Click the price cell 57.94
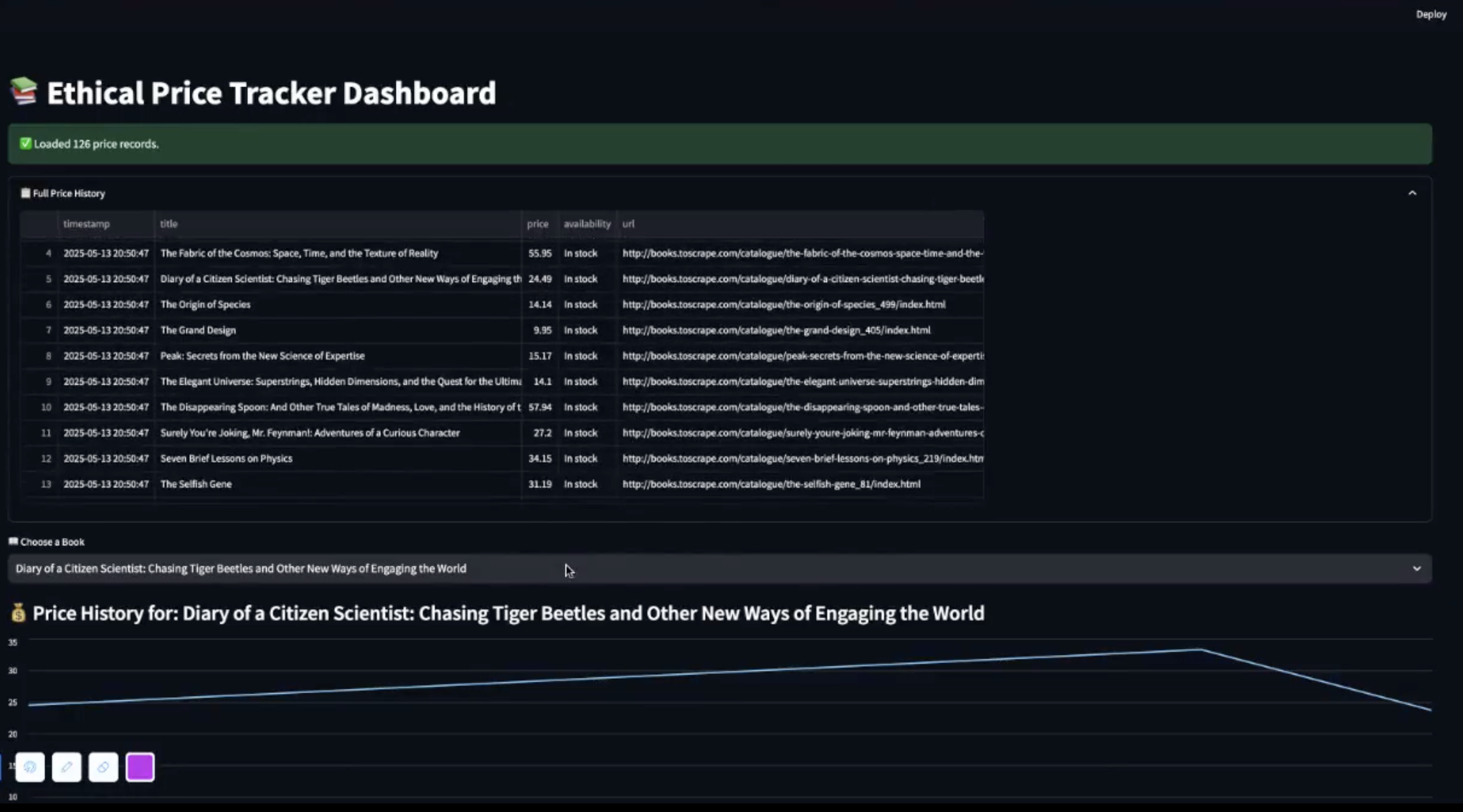The image size is (1463, 812). pos(539,407)
